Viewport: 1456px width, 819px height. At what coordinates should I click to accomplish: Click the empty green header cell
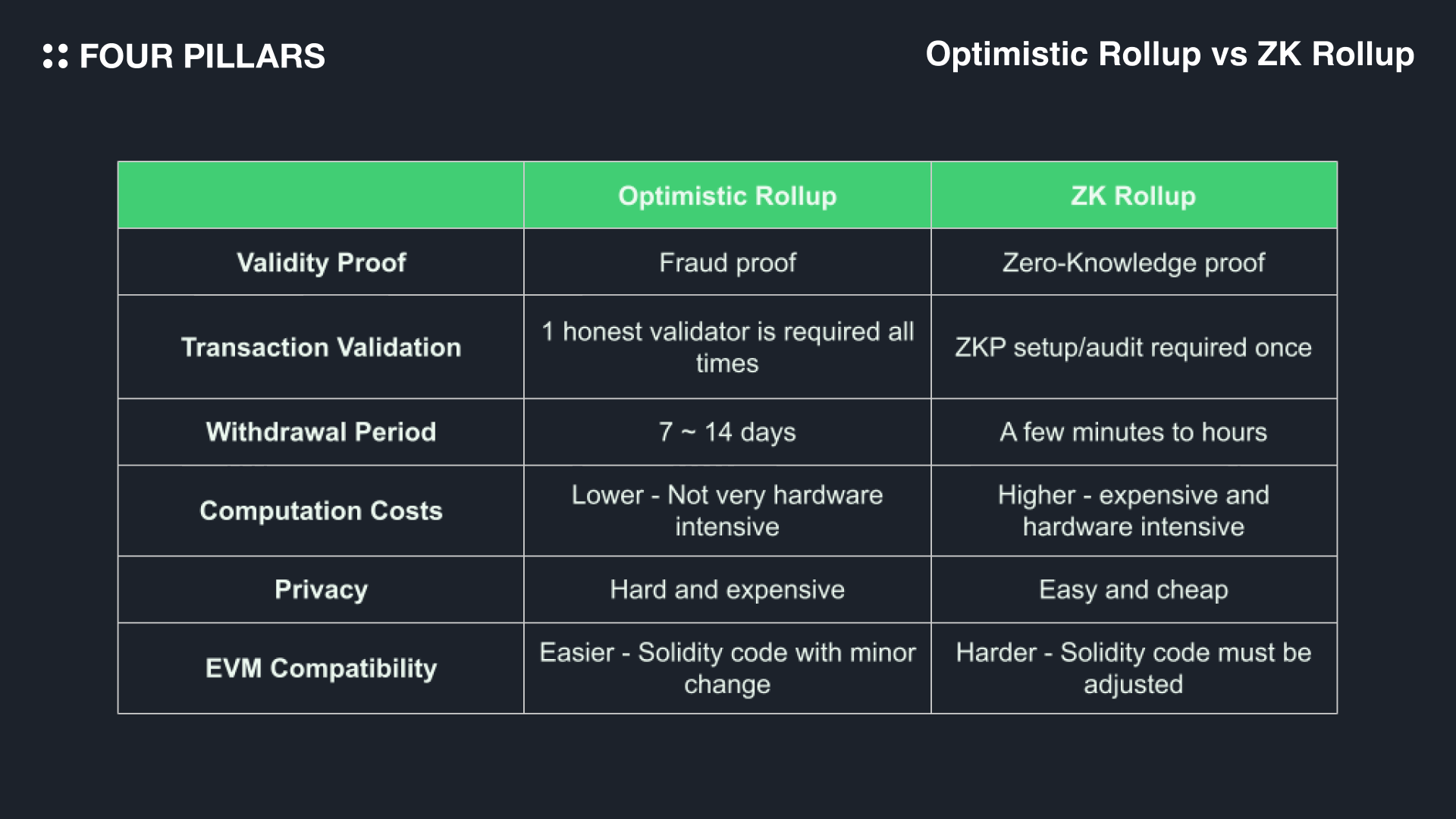321,196
